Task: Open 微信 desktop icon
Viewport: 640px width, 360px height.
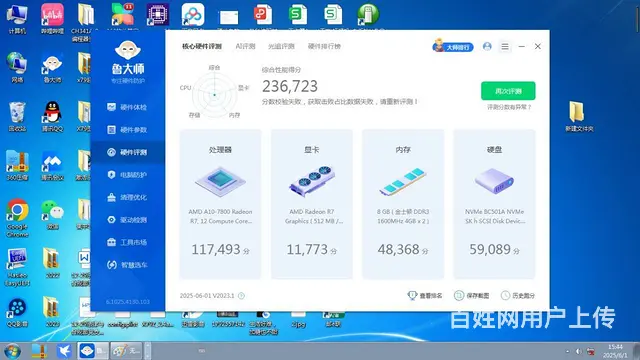Action: pos(52,214)
